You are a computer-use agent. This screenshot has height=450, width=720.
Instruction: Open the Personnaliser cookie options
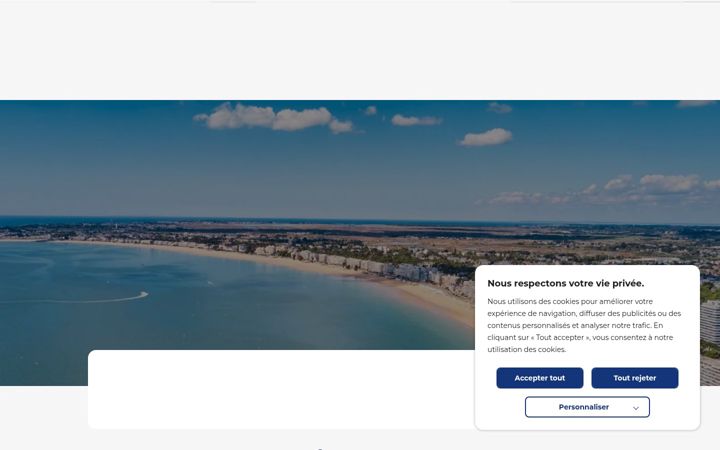(587, 407)
